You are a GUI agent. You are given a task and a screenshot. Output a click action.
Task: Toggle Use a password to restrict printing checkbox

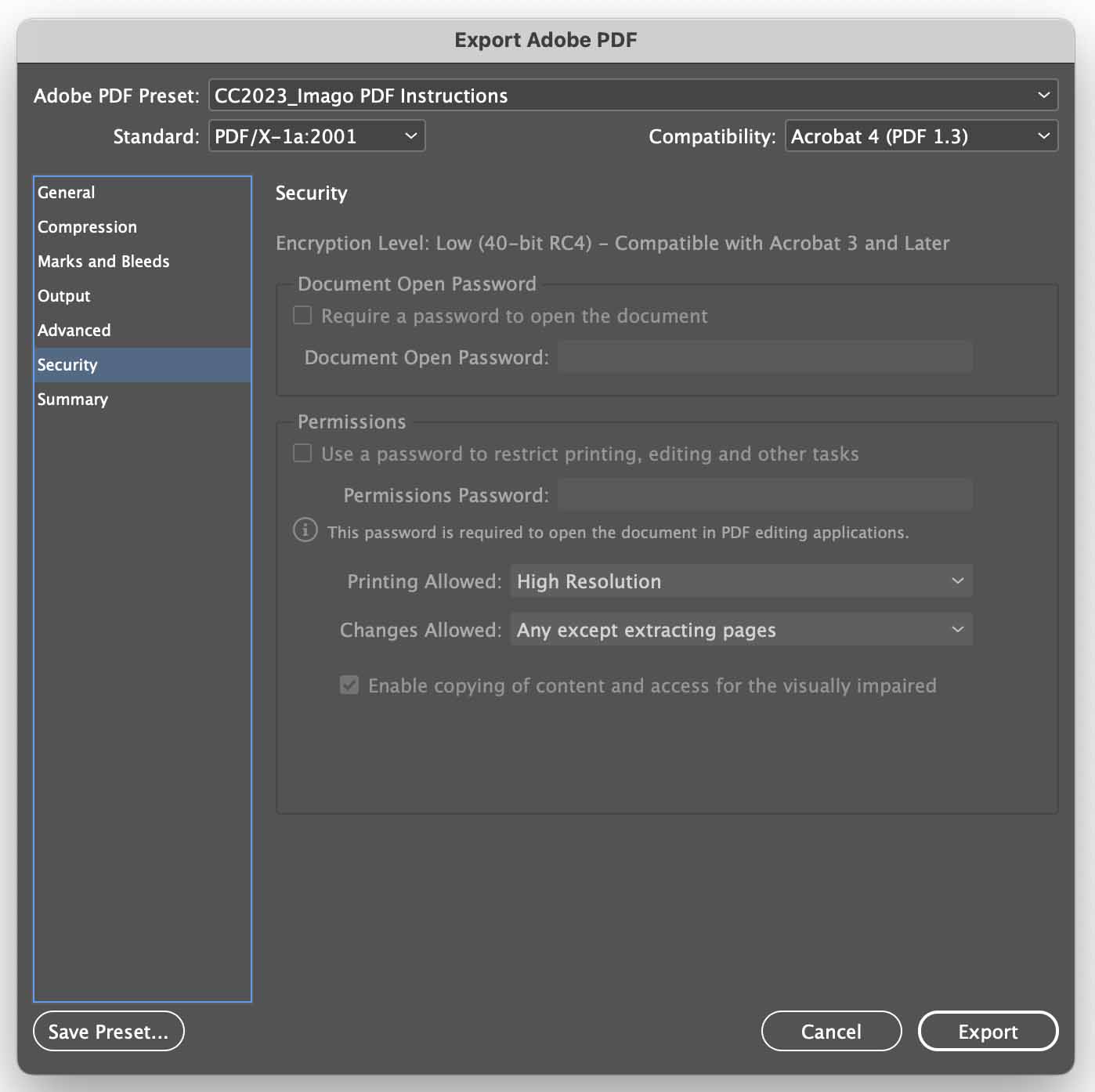tap(302, 454)
